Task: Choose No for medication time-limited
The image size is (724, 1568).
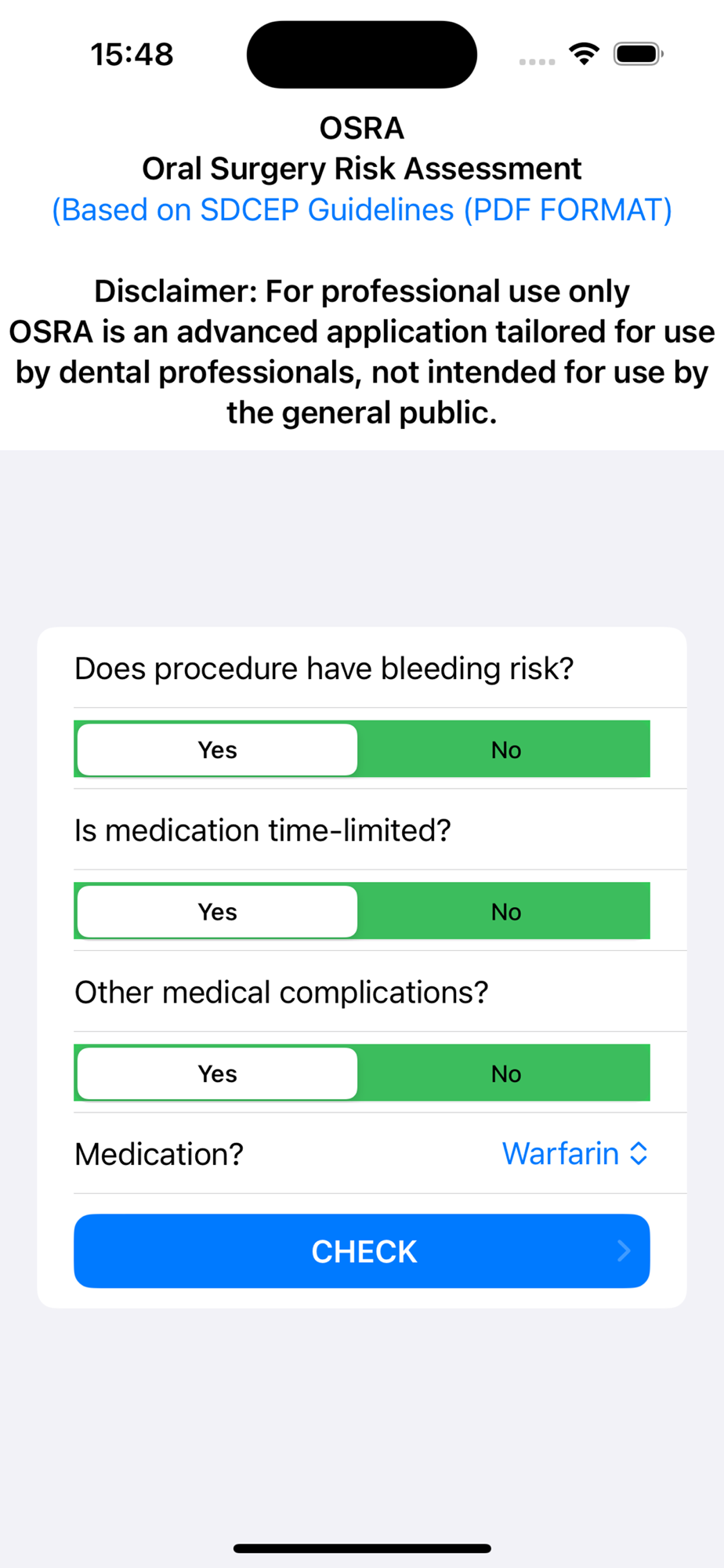Action: [505, 911]
